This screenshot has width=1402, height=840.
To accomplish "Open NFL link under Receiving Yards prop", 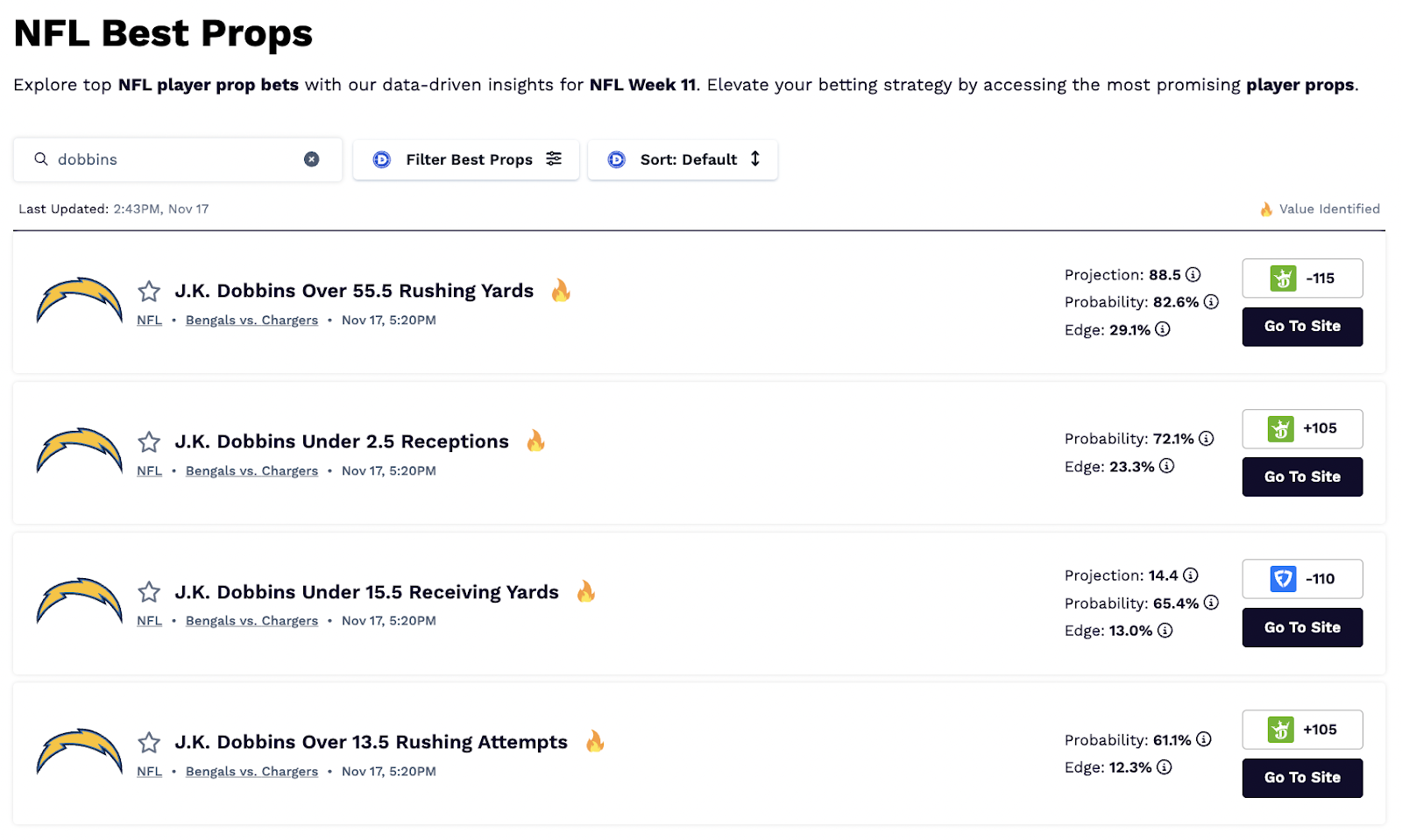I will (x=149, y=621).
